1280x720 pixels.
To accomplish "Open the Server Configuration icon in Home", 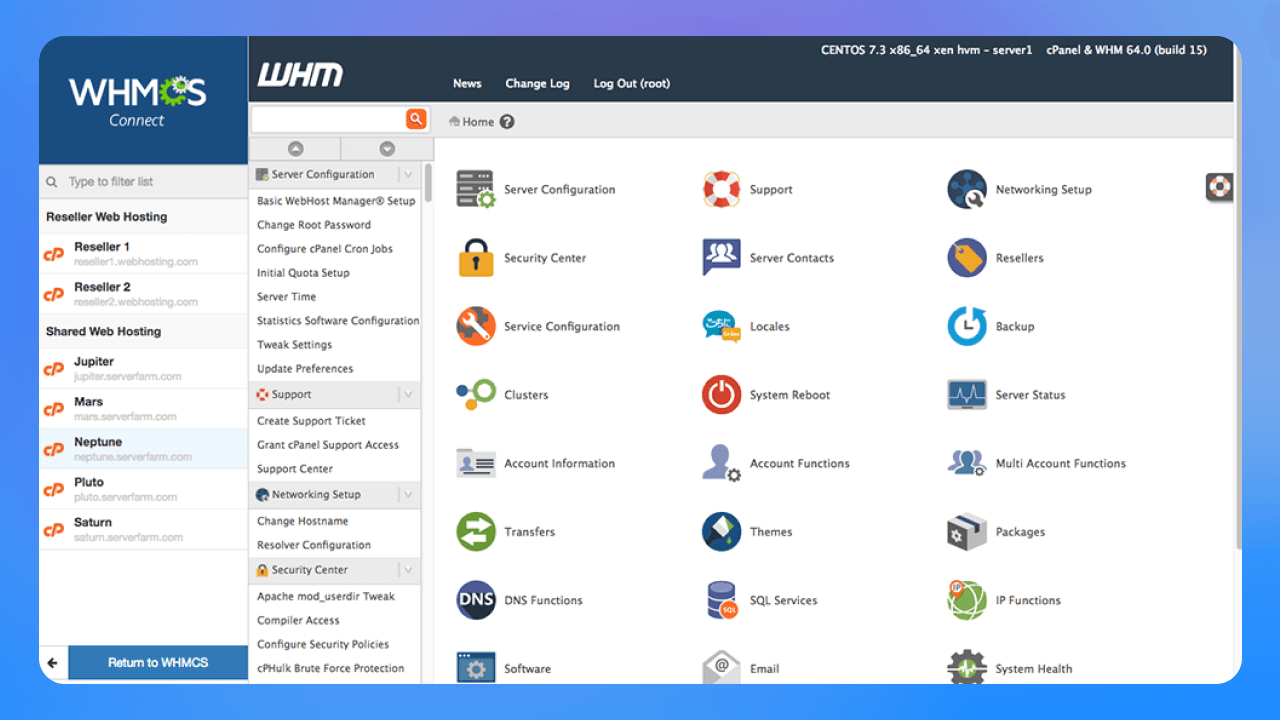I will point(476,189).
